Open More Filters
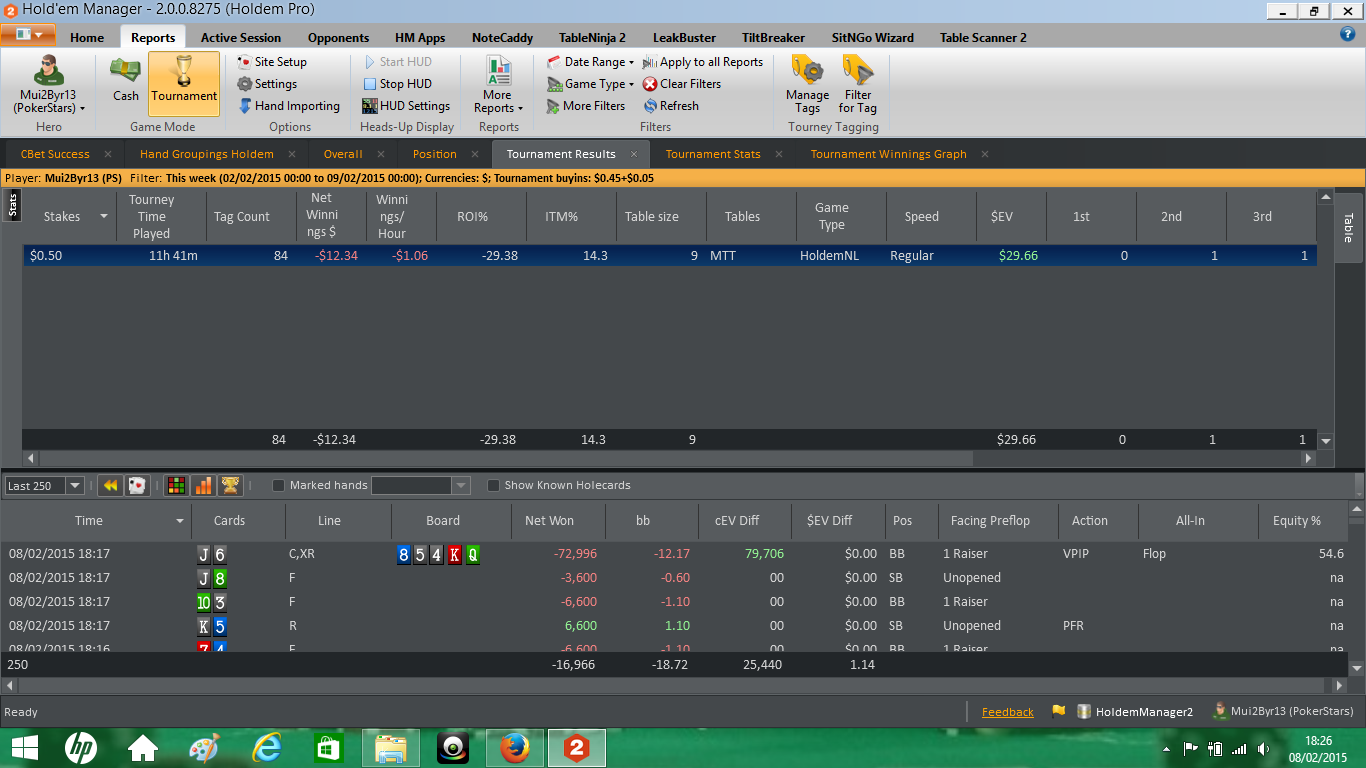Screen dimensions: 1366x768 point(586,106)
